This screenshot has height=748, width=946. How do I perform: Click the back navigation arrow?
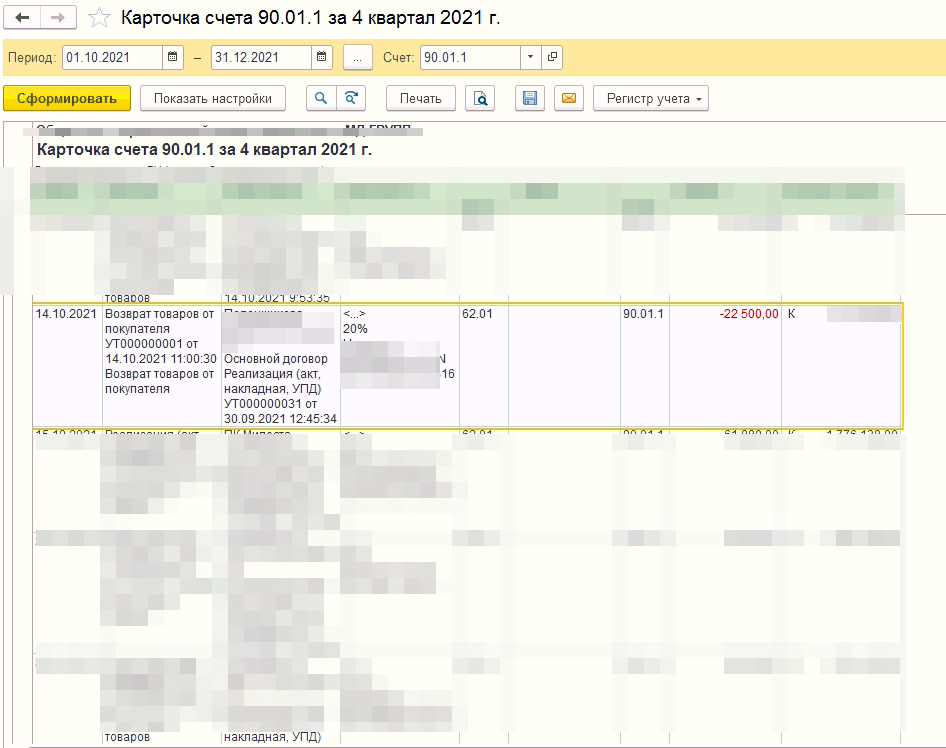tap(23, 18)
